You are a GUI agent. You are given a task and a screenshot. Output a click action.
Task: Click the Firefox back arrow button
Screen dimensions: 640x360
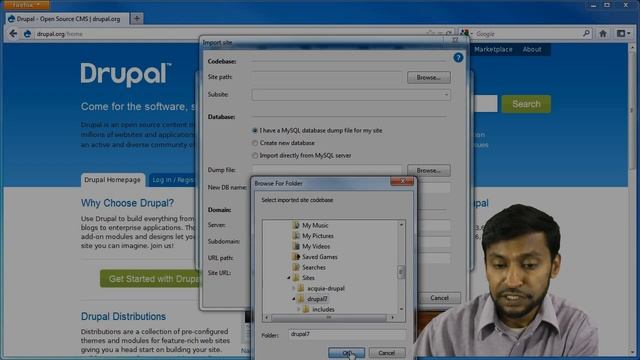pyautogui.click(x=13, y=34)
